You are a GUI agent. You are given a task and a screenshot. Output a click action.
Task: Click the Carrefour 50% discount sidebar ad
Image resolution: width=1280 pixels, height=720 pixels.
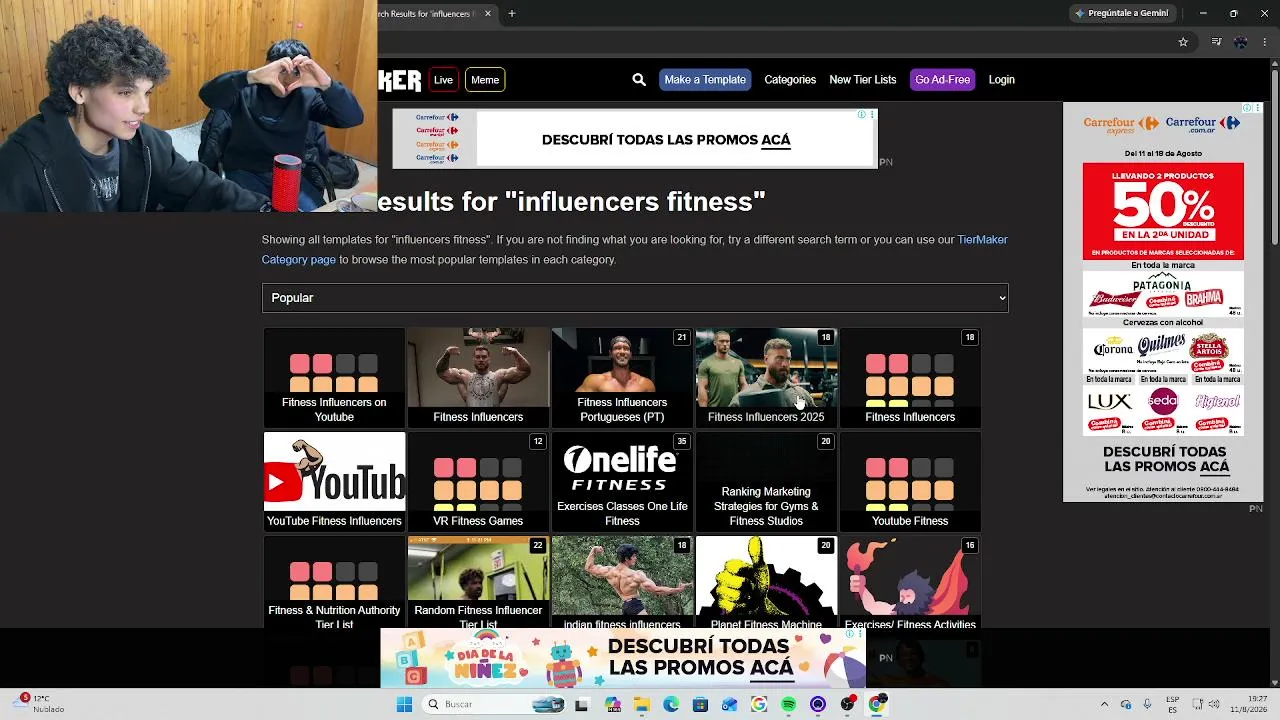coord(1163,304)
